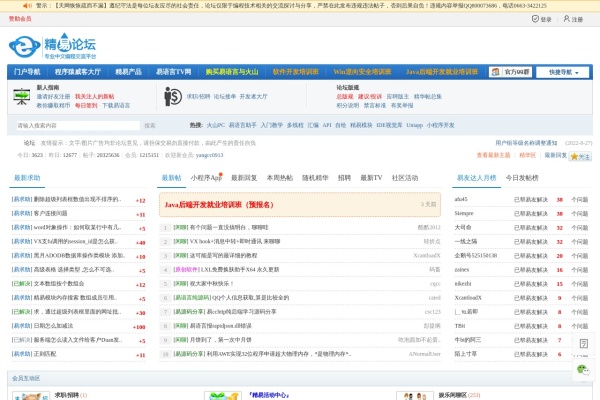Click the 搜索 search button
Screen dimensions: 600x400
pos(150,126)
